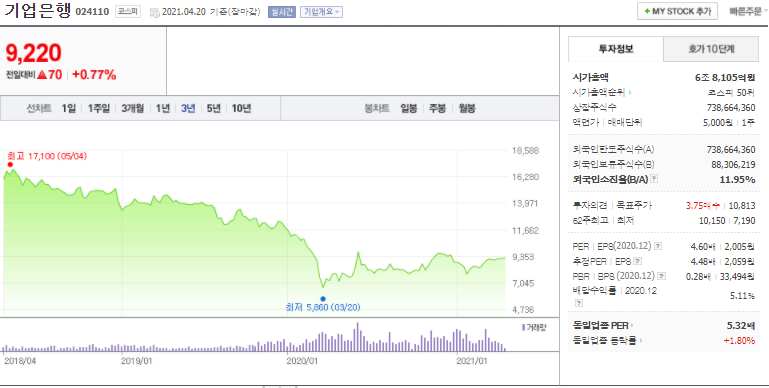
Task: Click the plus icon in MY STOCK 추가
Action: point(647,11)
